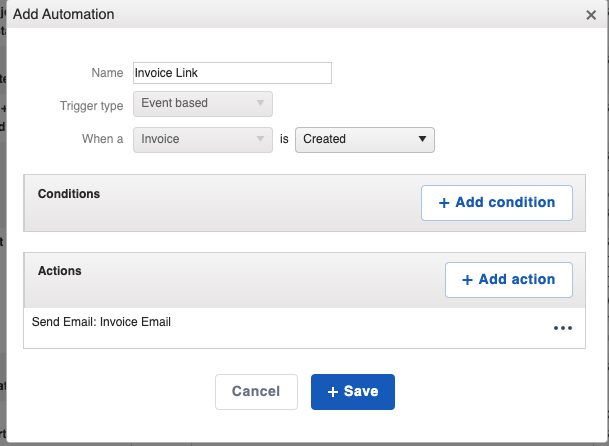Click the Trigger type label
Image resolution: width=609 pixels, height=446 pixels.
tap(92, 104)
